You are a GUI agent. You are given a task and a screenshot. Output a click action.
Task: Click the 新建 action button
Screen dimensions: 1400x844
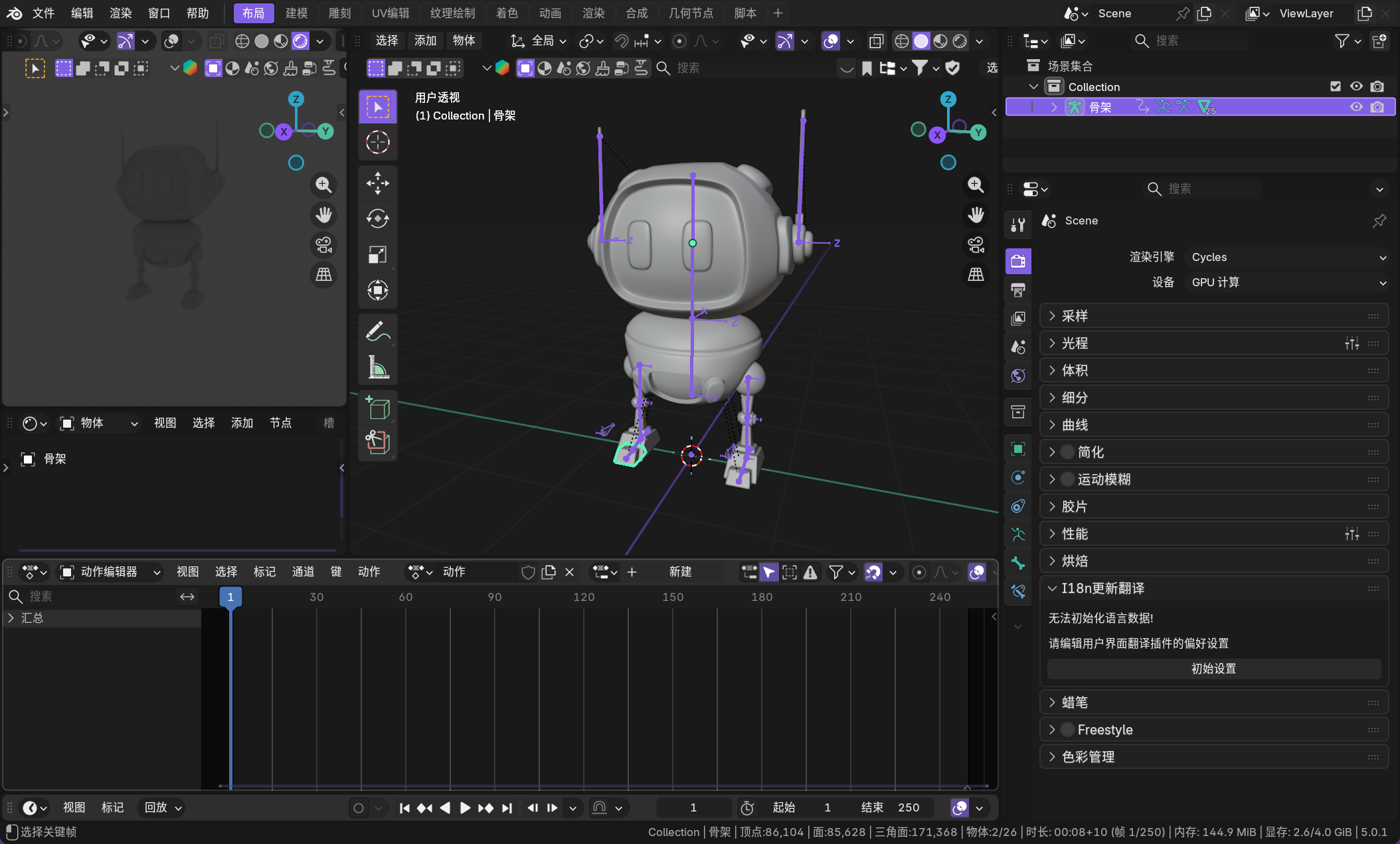680,572
